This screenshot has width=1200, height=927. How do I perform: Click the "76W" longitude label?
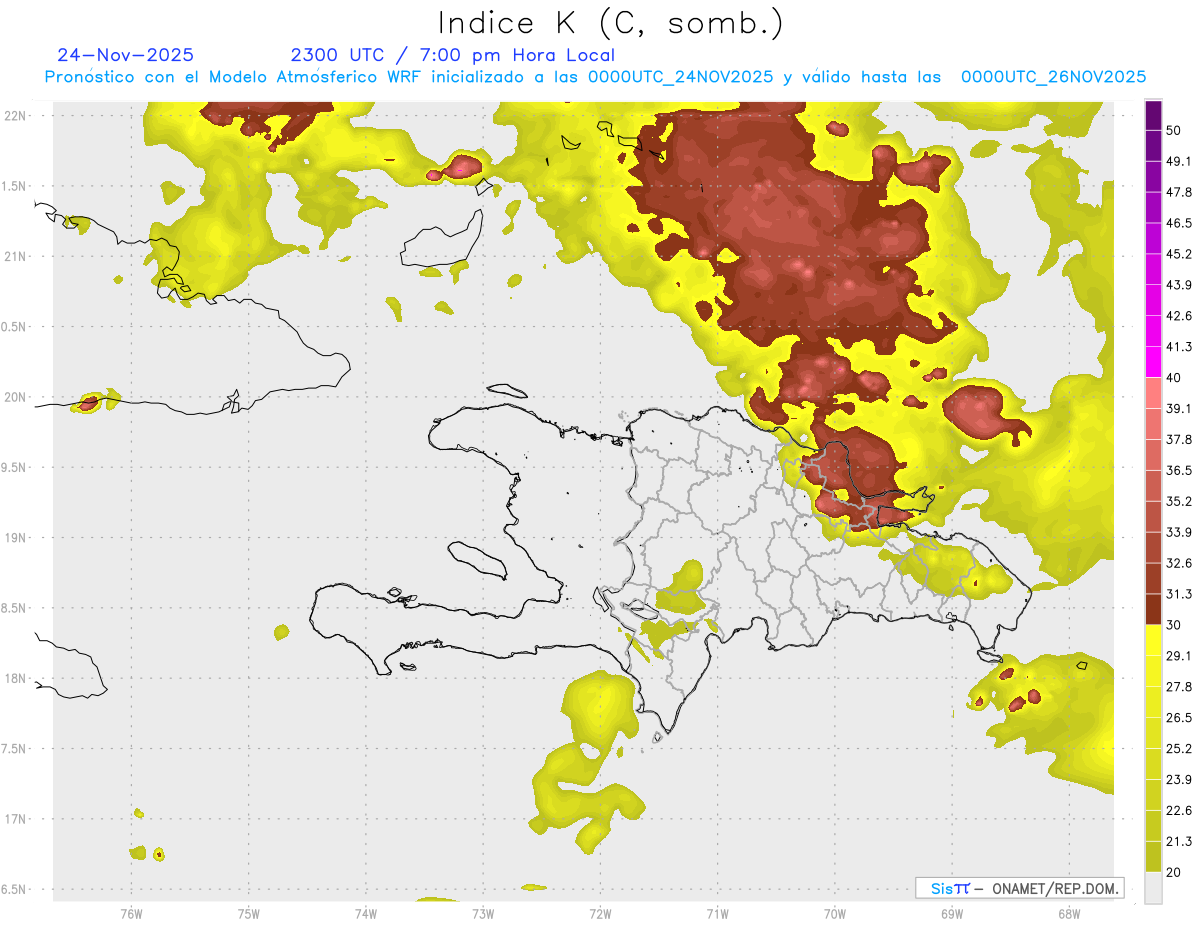tap(131, 914)
